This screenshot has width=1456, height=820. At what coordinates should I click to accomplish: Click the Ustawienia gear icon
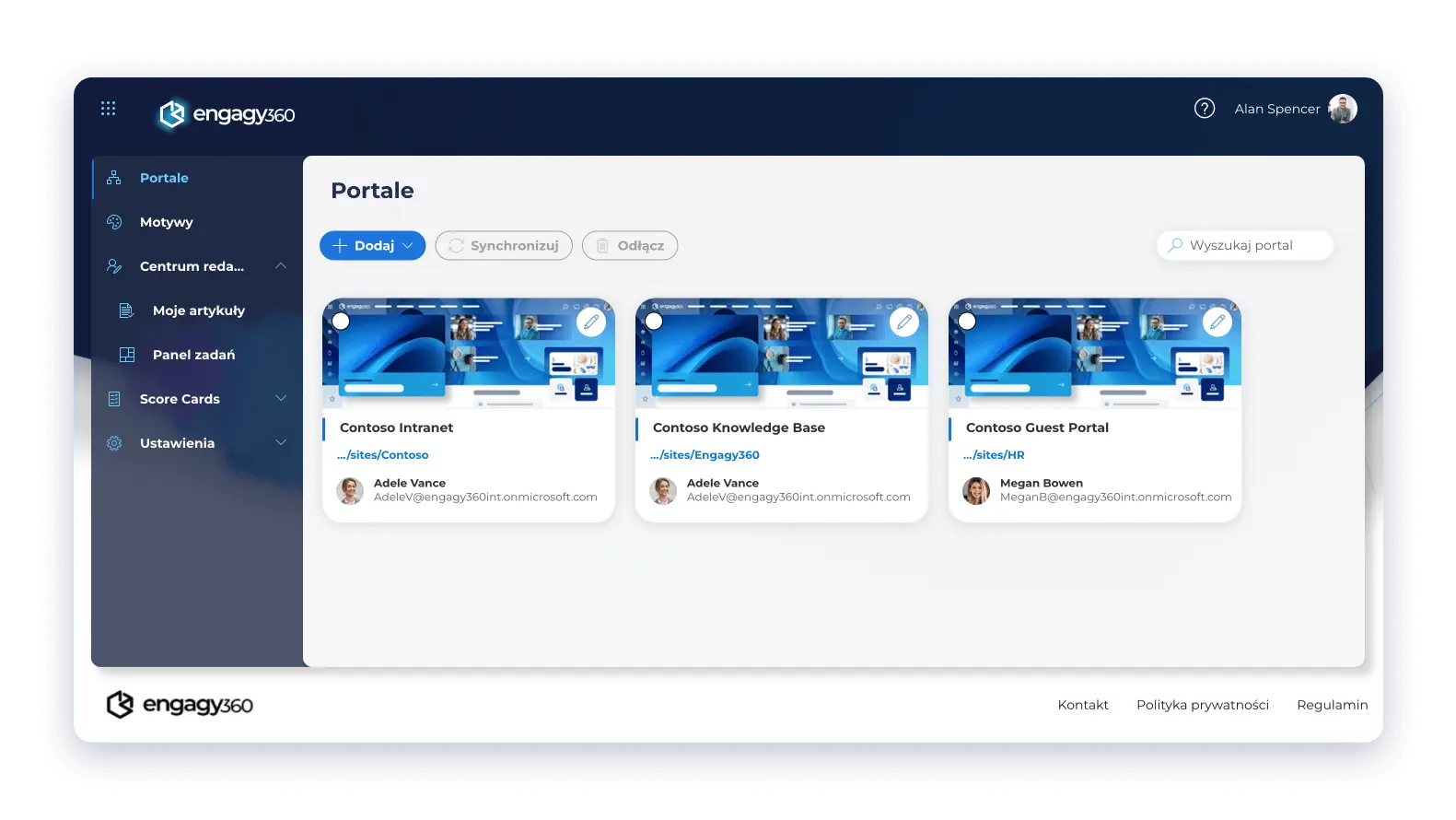tap(114, 443)
